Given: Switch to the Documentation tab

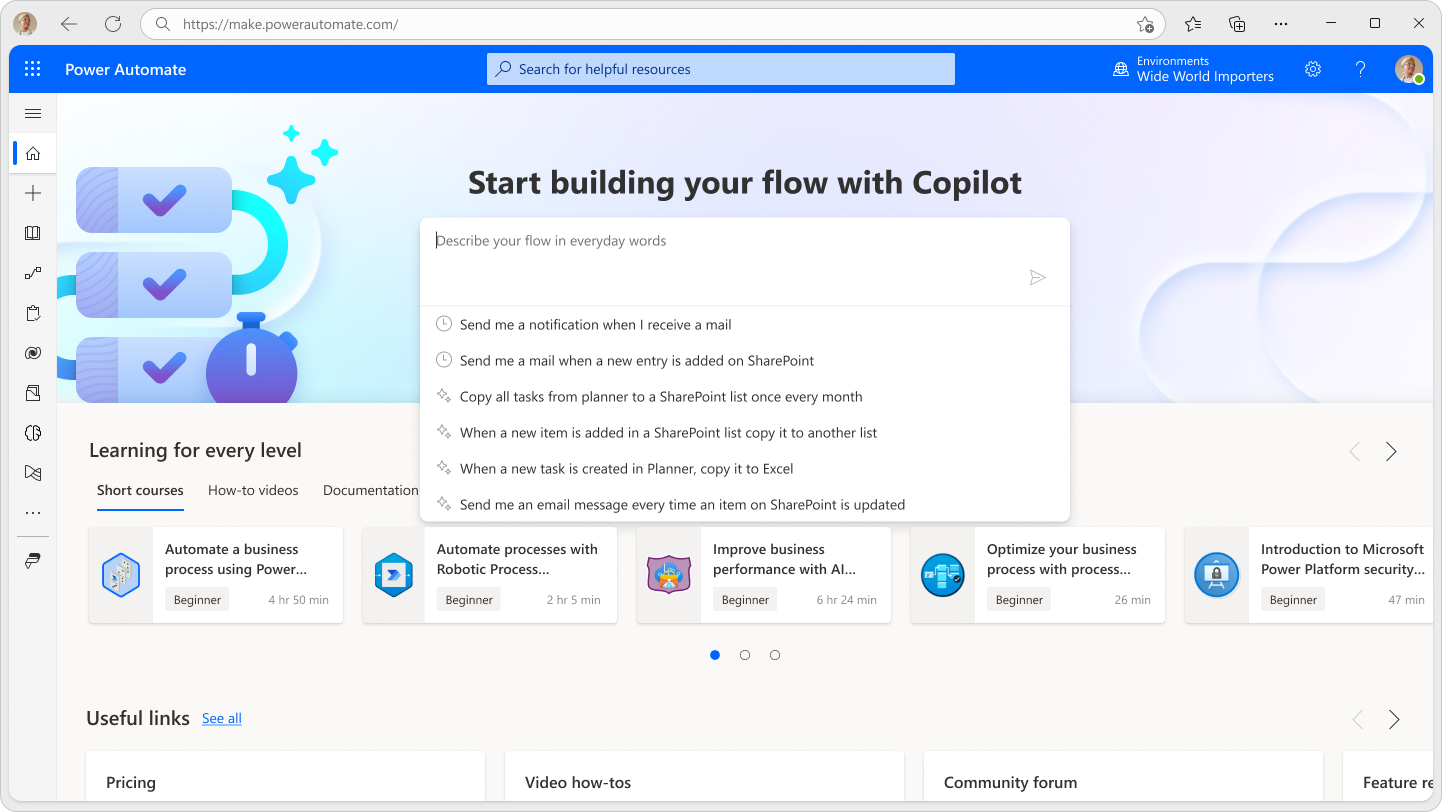Looking at the screenshot, I should pyautogui.click(x=370, y=491).
